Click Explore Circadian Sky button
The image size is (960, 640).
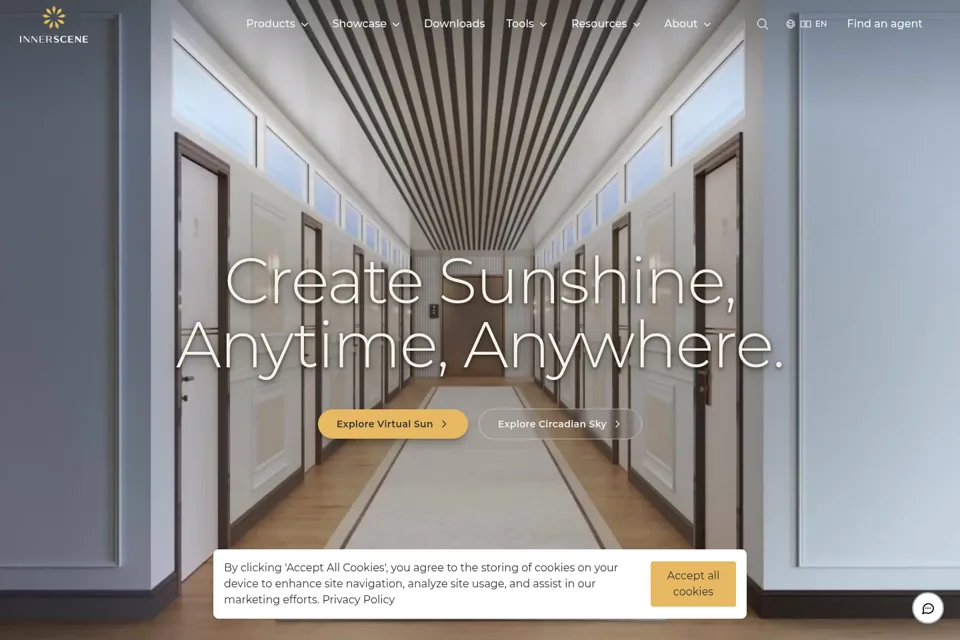click(560, 424)
